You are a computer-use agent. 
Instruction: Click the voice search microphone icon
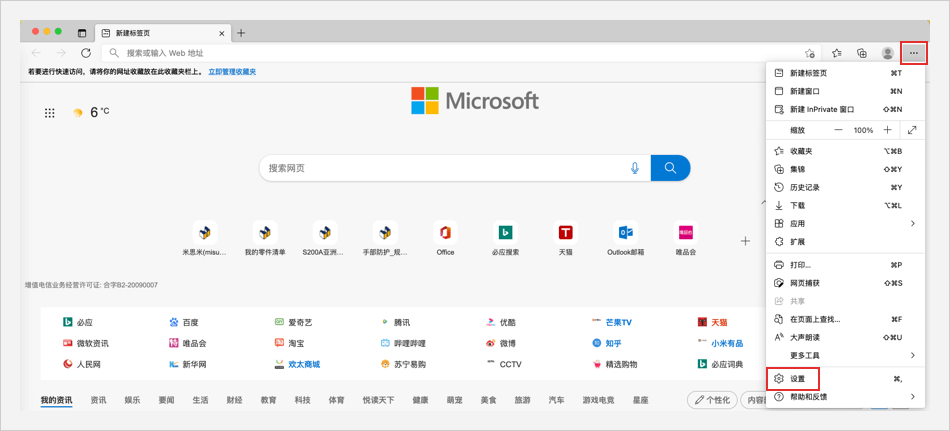coord(634,168)
